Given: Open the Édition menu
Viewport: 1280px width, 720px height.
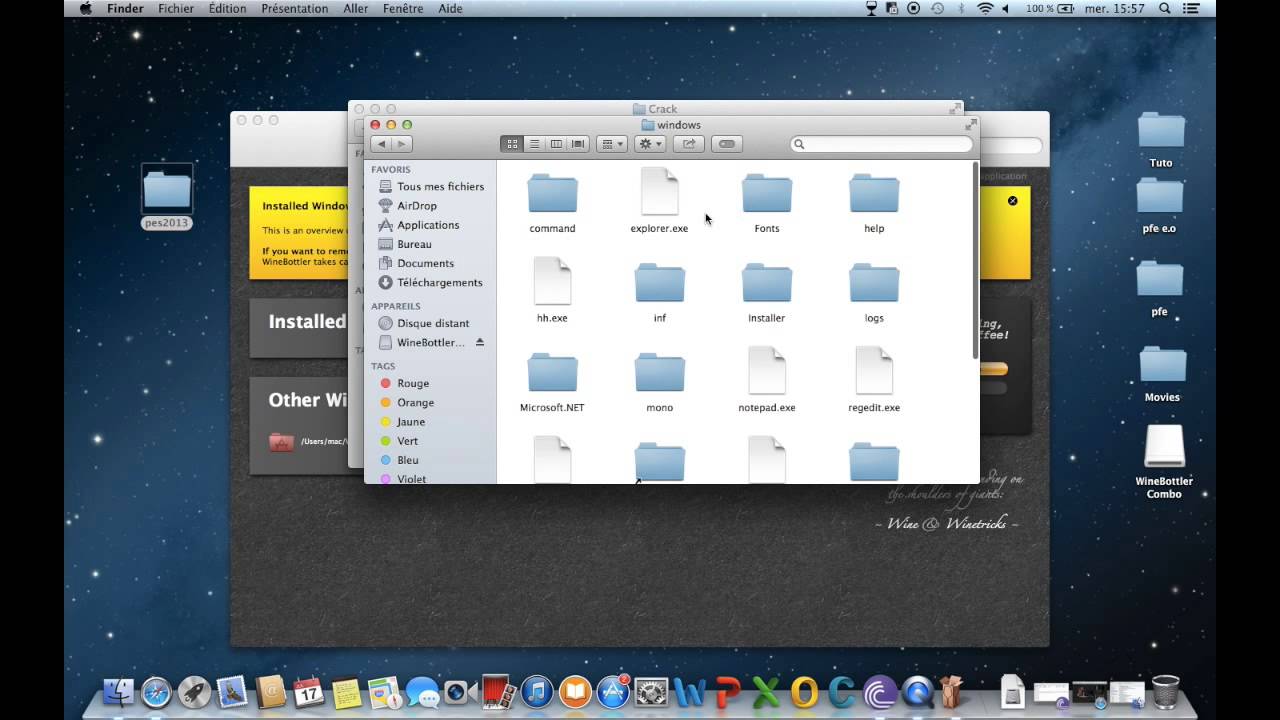Looking at the screenshot, I should (228, 8).
